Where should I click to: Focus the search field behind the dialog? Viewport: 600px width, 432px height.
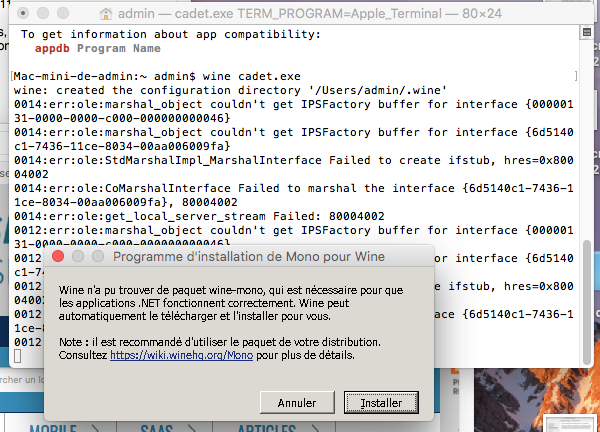(x=22, y=380)
